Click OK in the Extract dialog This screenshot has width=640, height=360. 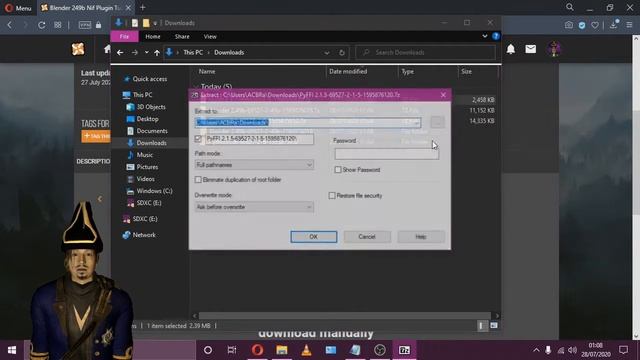point(313,237)
